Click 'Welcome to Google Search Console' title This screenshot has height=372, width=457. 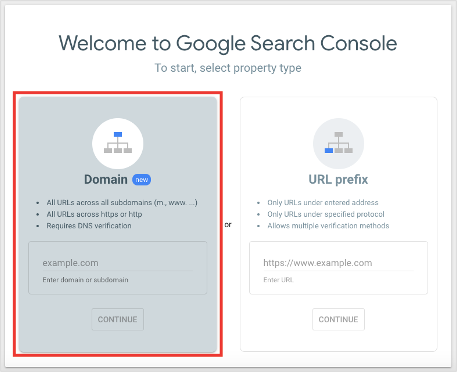pyautogui.click(x=228, y=44)
